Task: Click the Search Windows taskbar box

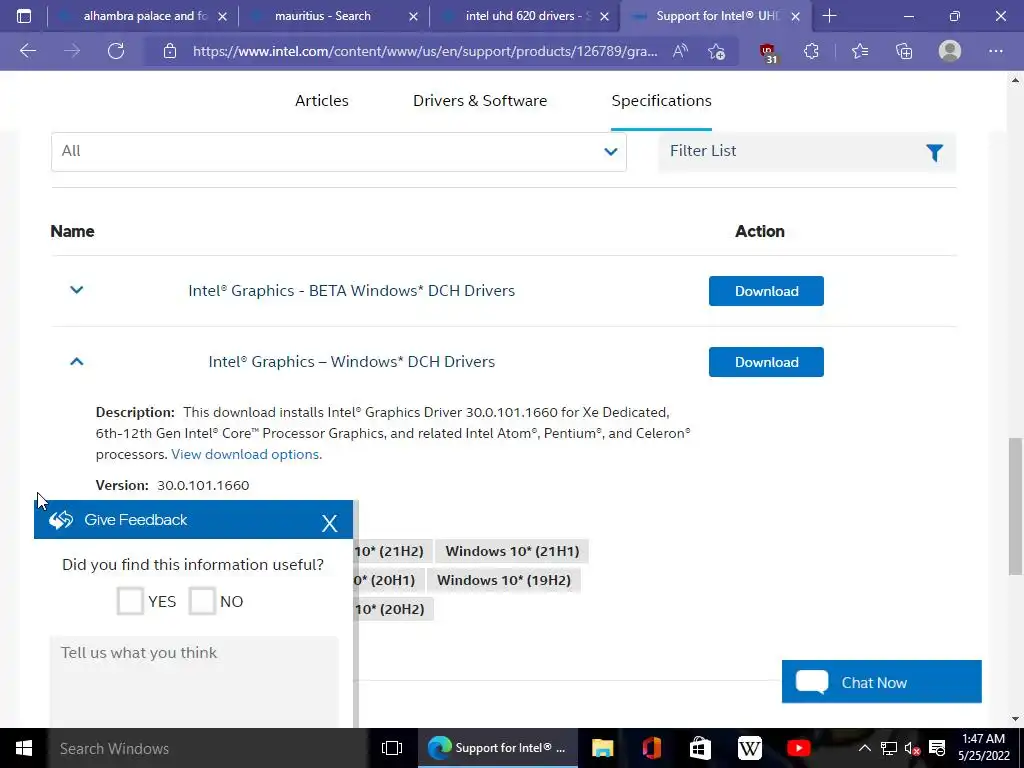Action: (208, 748)
